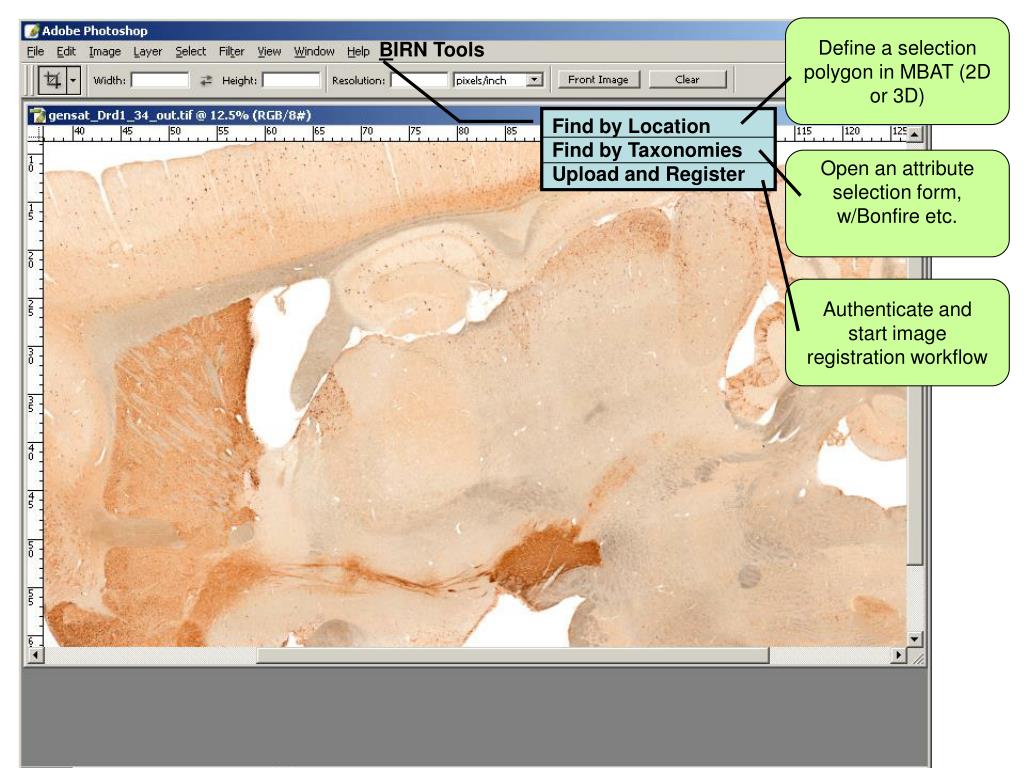Click the gensat document window icon
The height and width of the screenshot is (768, 1024).
click(x=39, y=116)
